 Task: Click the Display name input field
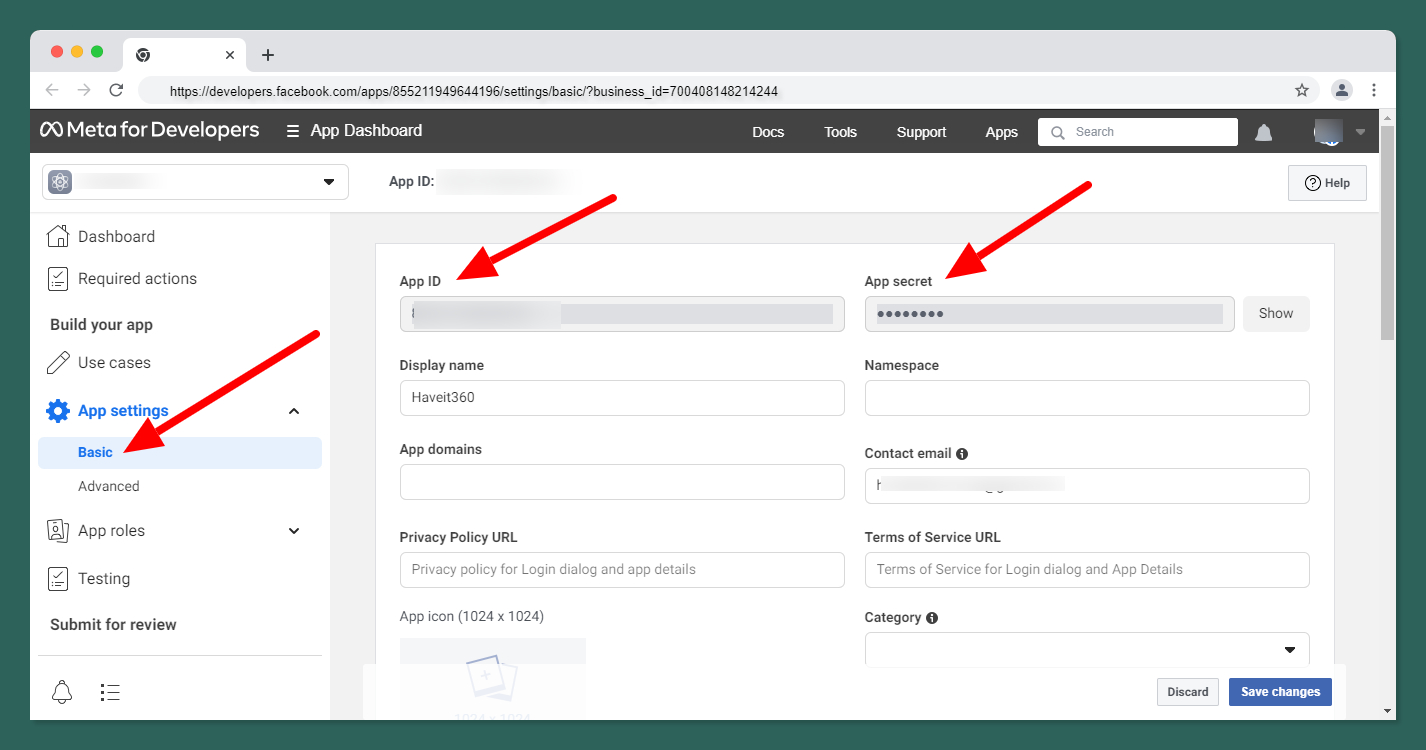click(621, 398)
